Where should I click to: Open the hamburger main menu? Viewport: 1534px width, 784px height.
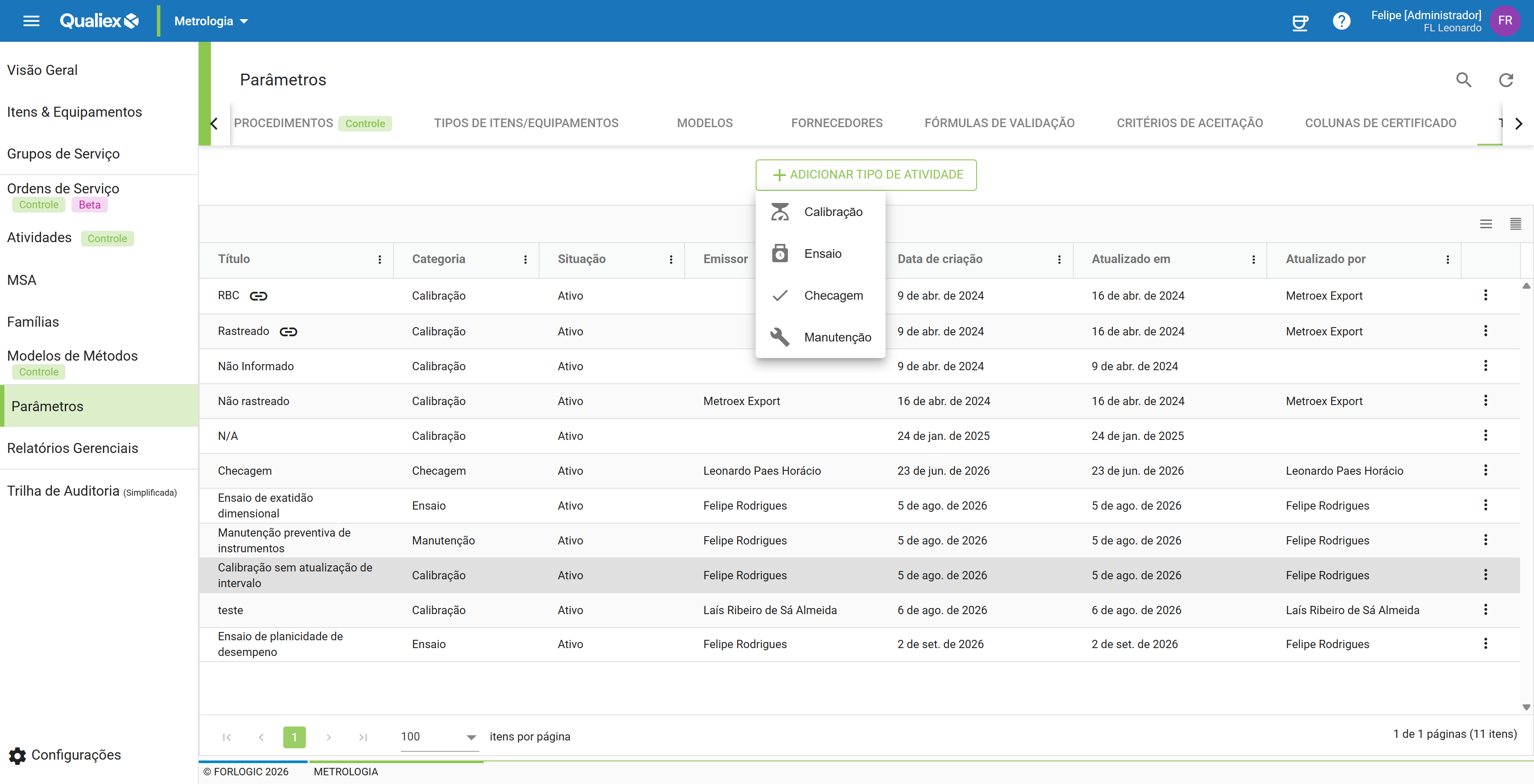[x=31, y=21]
